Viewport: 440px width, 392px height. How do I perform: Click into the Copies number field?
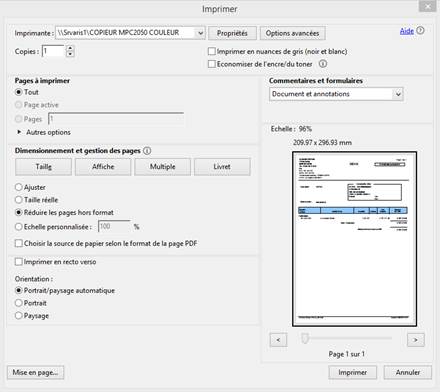point(53,51)
